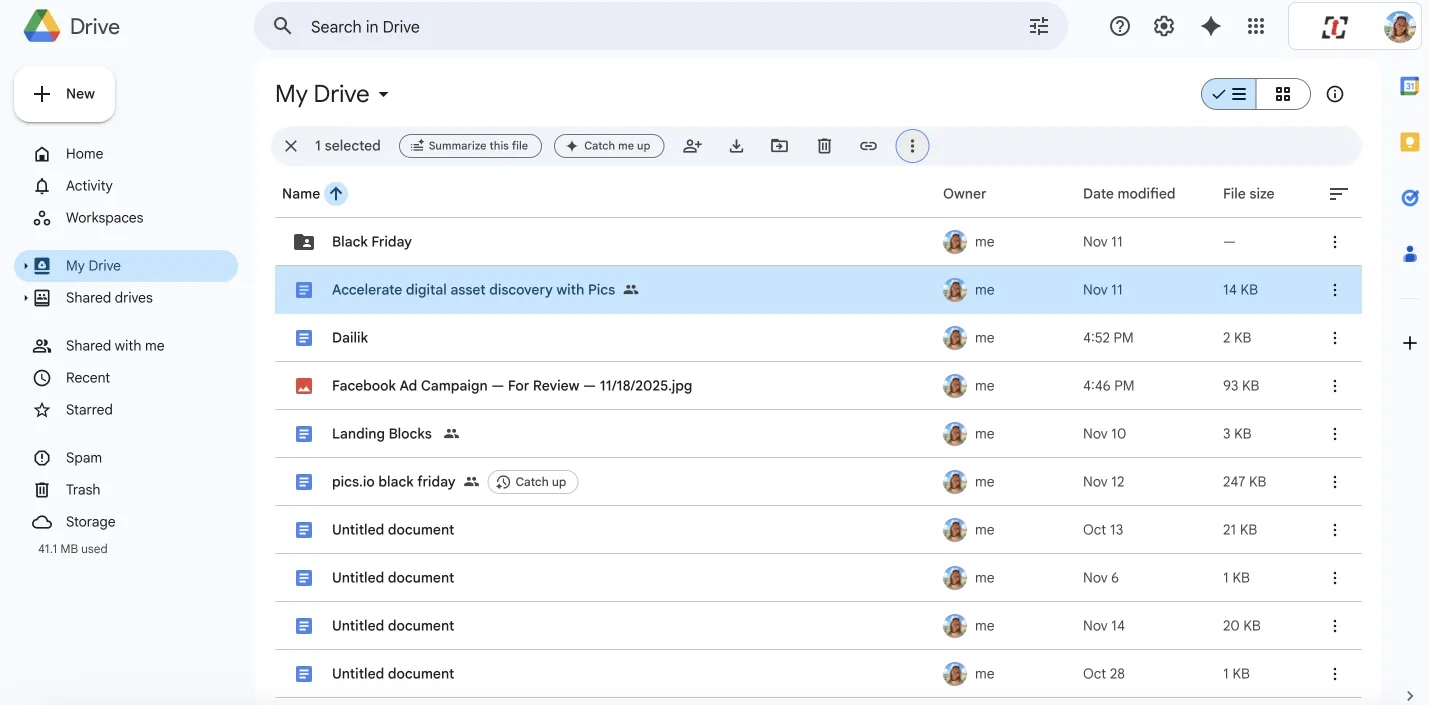Open the Google apps grid
The height and width of the screenshot is (705, 1429).
[1256, 27]
